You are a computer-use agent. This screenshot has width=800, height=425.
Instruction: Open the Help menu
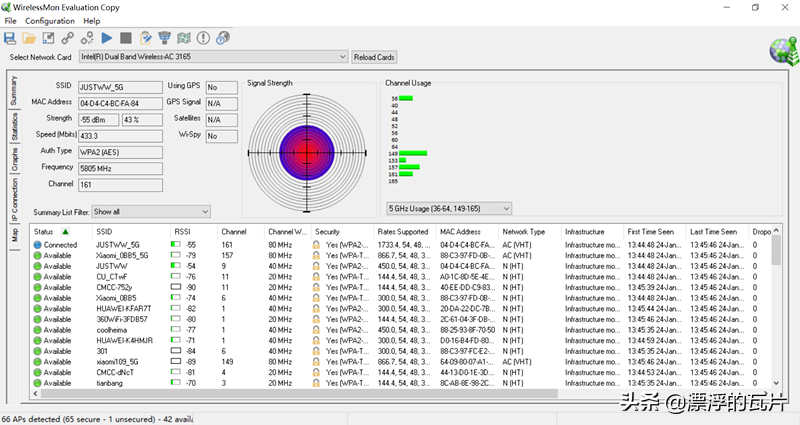pos(92,21)
